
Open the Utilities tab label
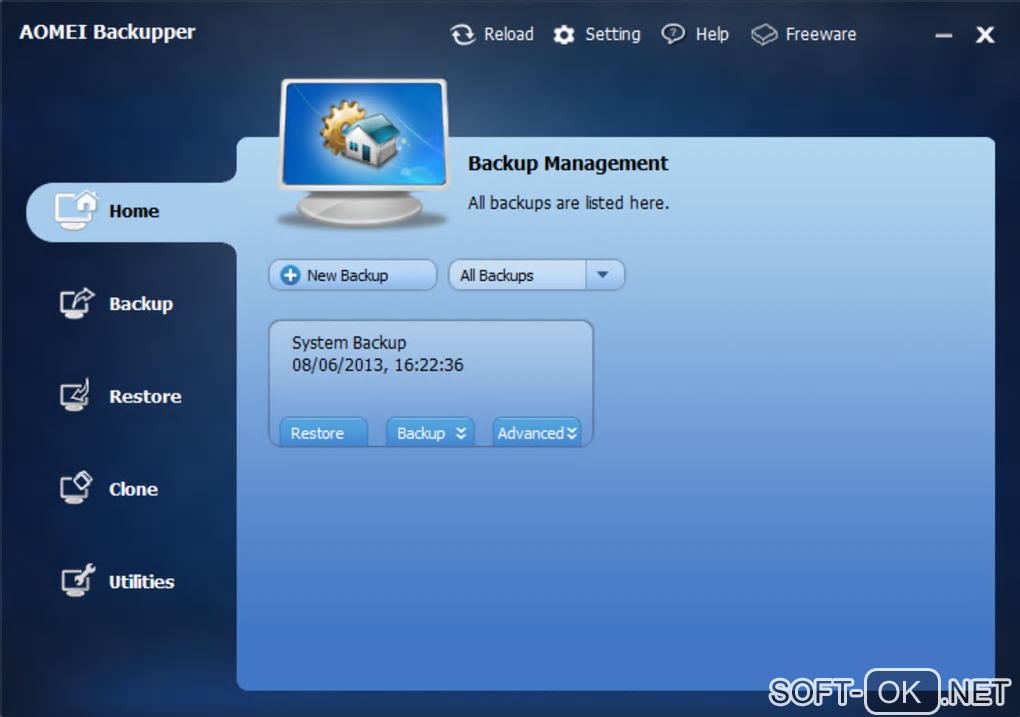click(142, 582)
